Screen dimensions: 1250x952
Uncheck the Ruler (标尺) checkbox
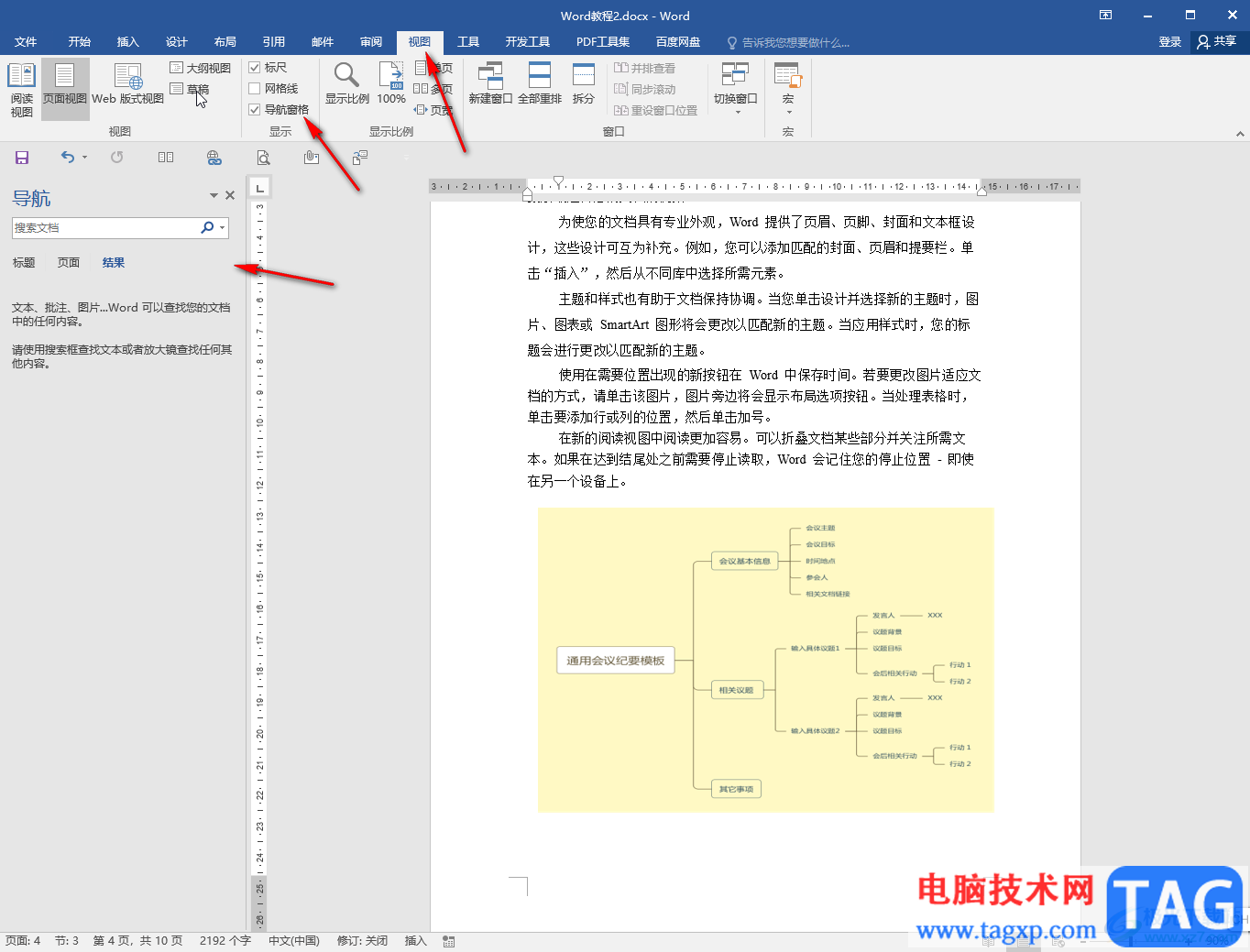coord(255,68)
